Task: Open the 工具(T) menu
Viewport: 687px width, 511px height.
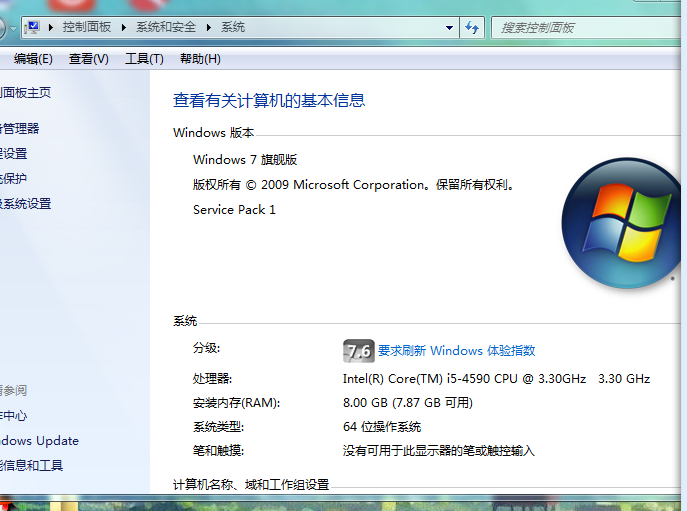Action: (x=144, y=59)
